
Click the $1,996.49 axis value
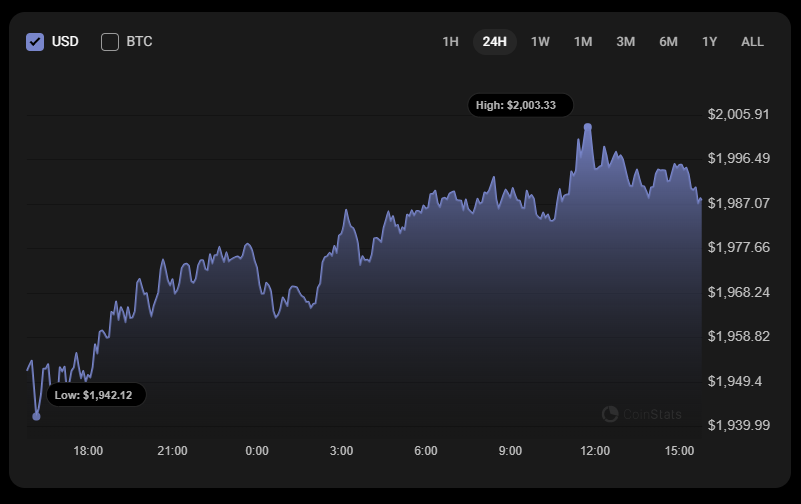pos(738,158)
